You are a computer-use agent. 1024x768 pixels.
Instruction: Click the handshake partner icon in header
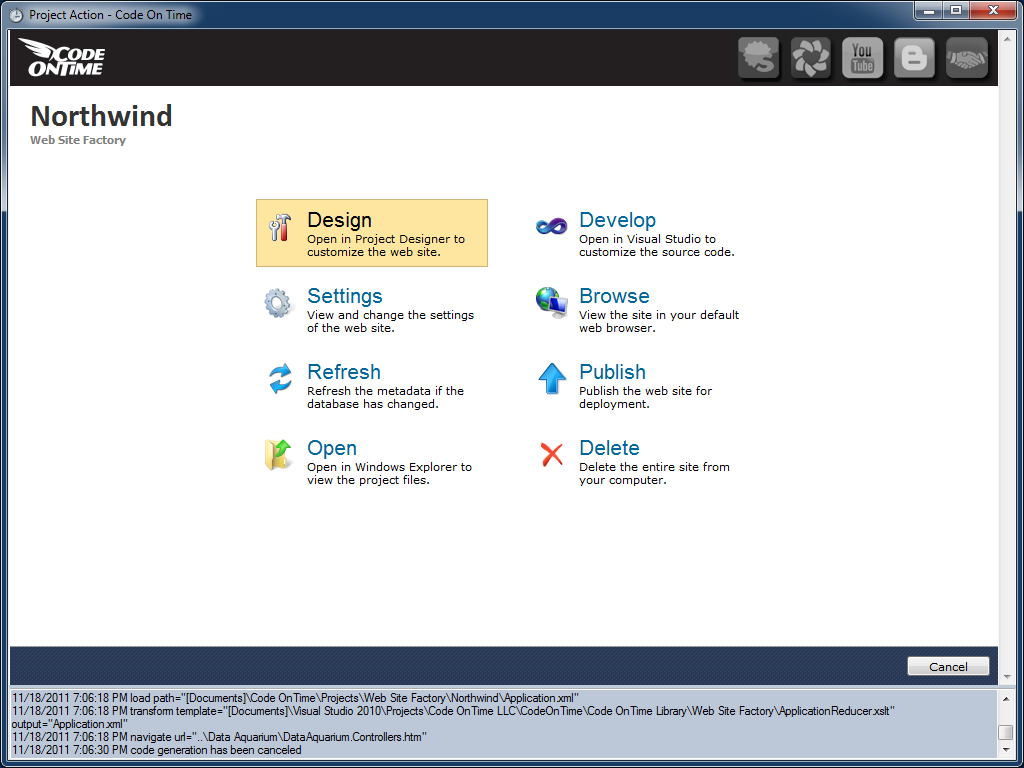(967, 57)
